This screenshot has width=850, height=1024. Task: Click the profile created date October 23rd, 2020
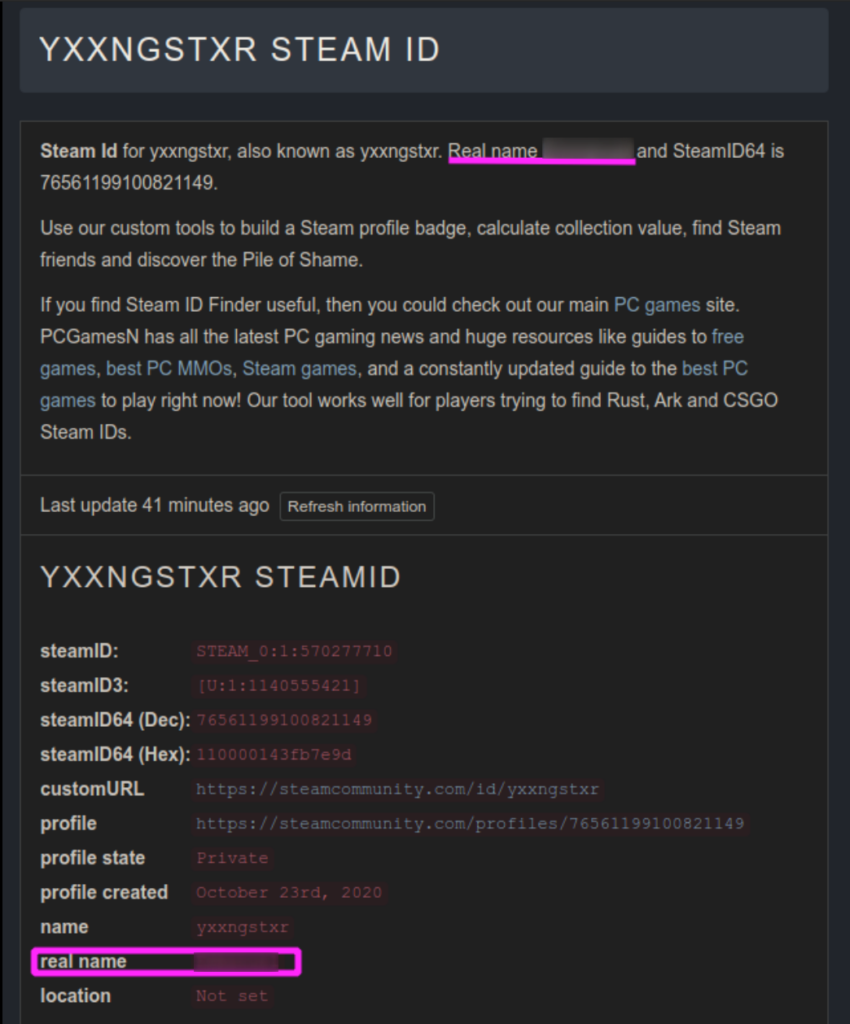(x=289, y=893)
